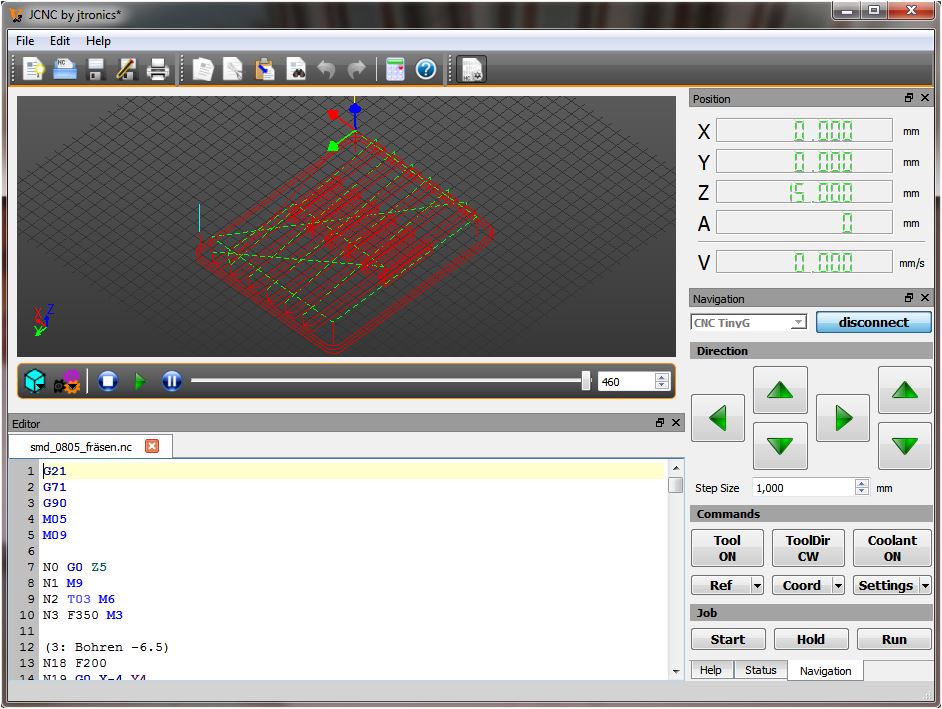Expand the Ref button dropdown arrow
Screen dimensions: 942x709
click(757, 586)
